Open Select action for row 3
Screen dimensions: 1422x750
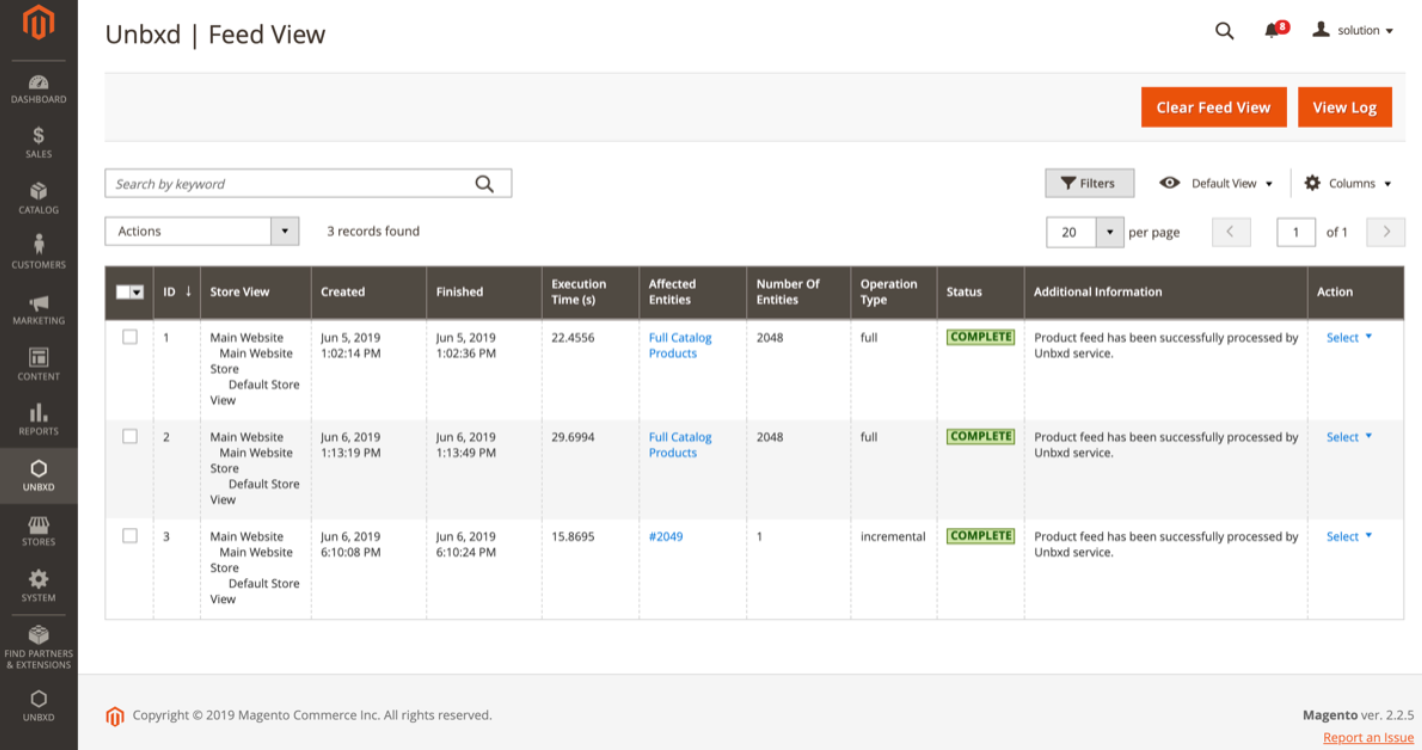[x=1349, y=537]
